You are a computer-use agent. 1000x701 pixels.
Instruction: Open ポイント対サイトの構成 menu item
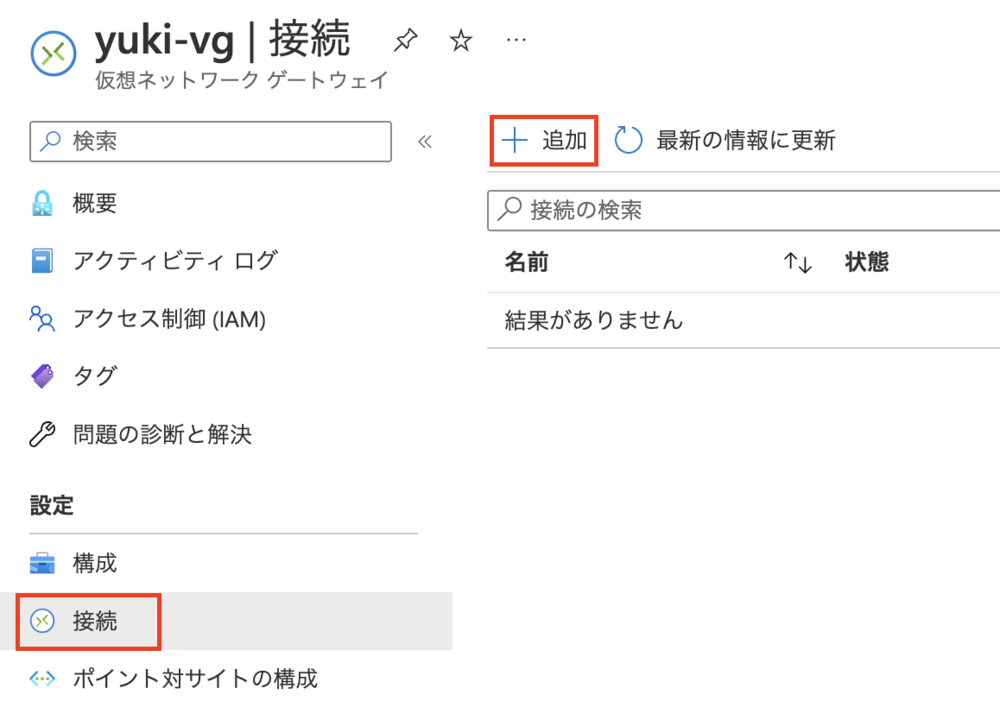(x=195, y=679)
